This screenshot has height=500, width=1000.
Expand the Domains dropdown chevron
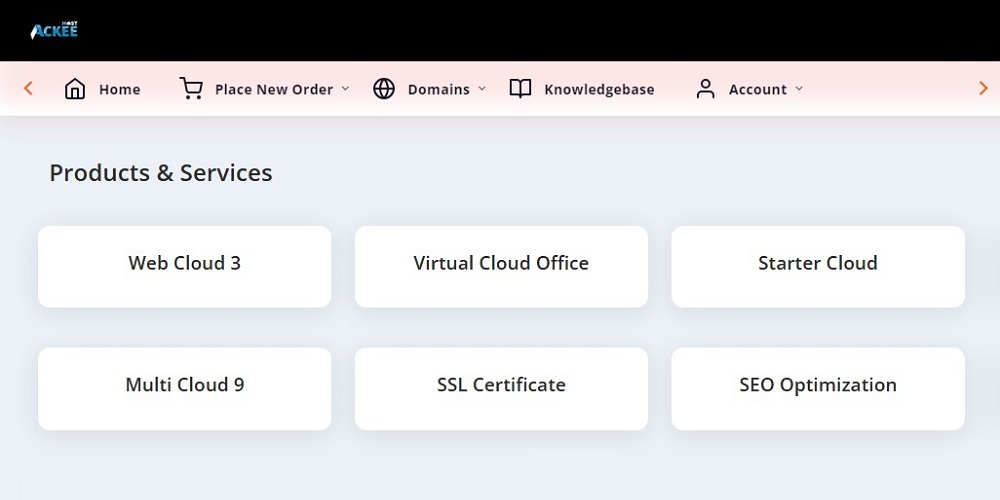[x=482, y=89]
